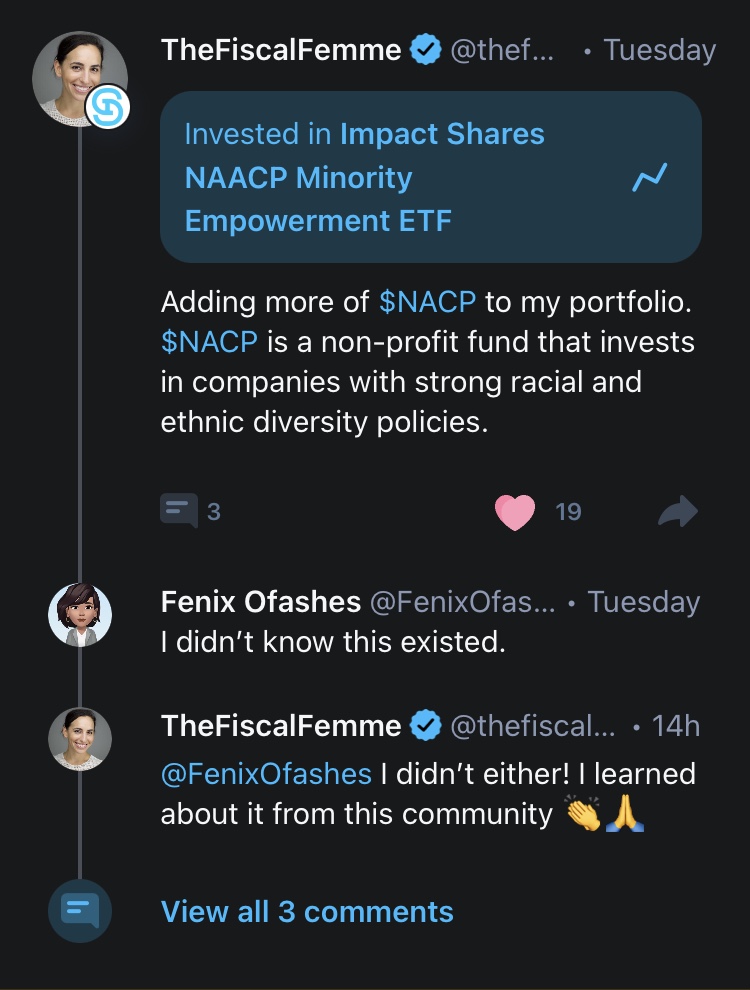Screen dimensions: 750x990
Task: Click first $NACP ticker link
Action: click(x=428, y=301)
